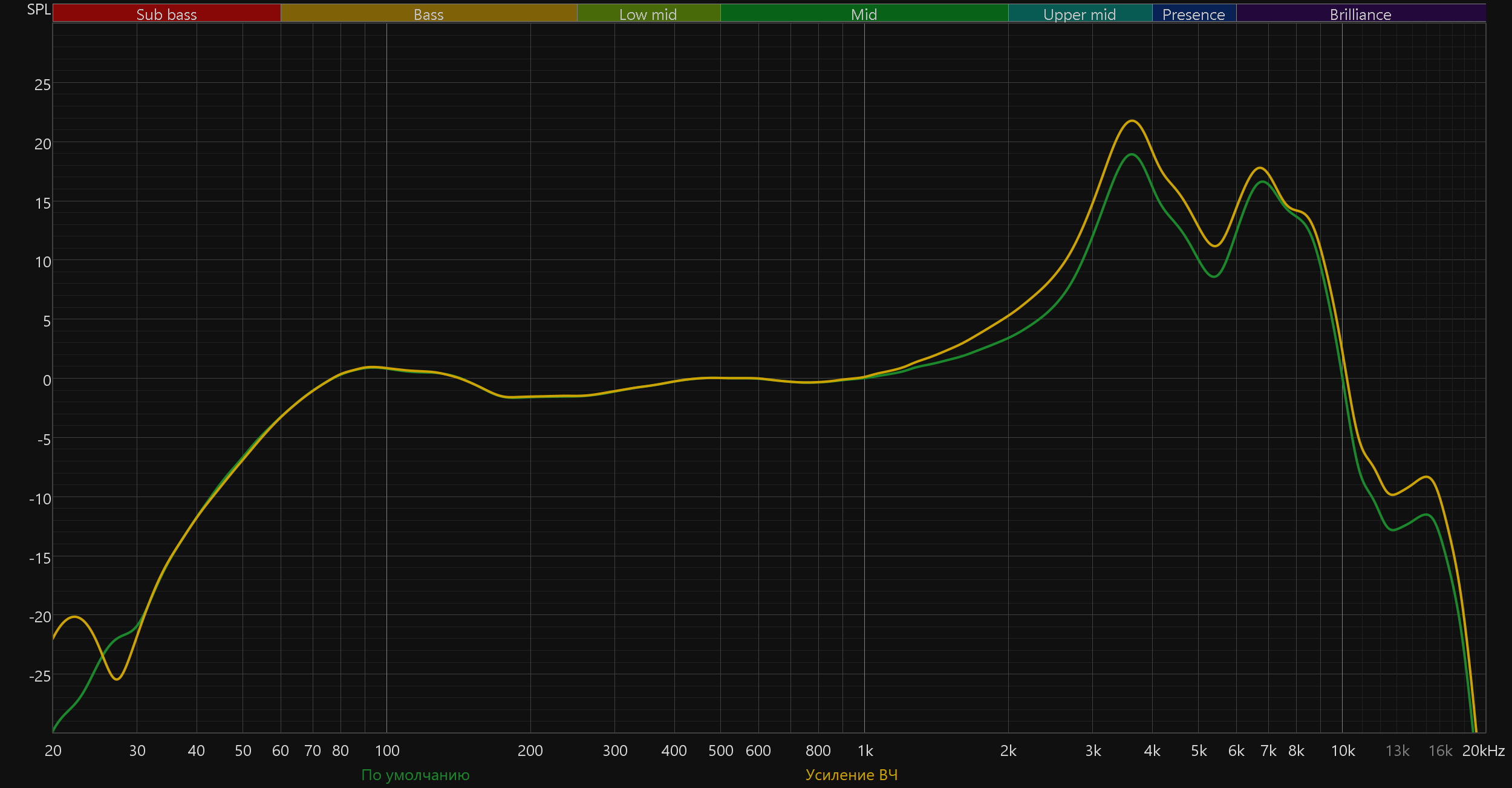Click the Brilliance band header
Image resolution: width=1512 pixels, height=788 pixels.
1360,14
